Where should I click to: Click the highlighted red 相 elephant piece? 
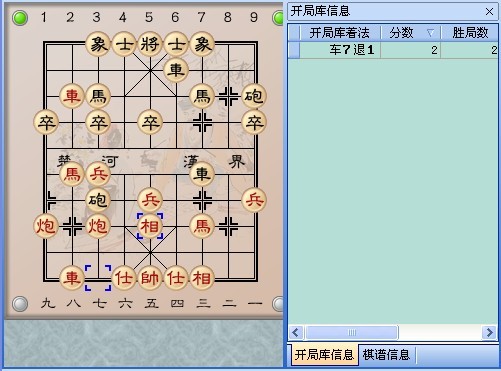pyautogui.click(x=150, y=226)
